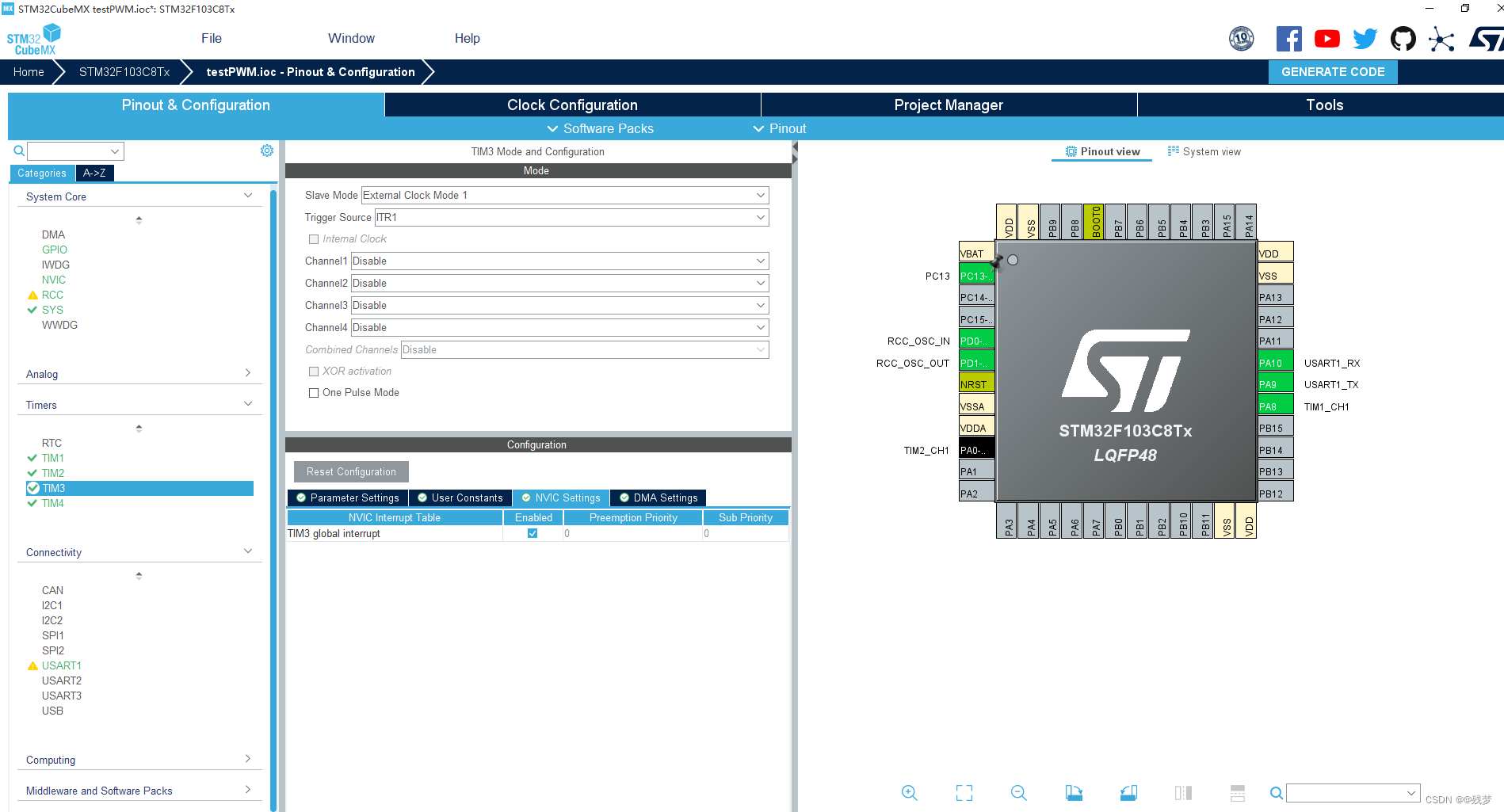Zoom in on the pinout view
Image resolution: width=1504 pixels, height=812 pixels.
click(x=909, y=792)
